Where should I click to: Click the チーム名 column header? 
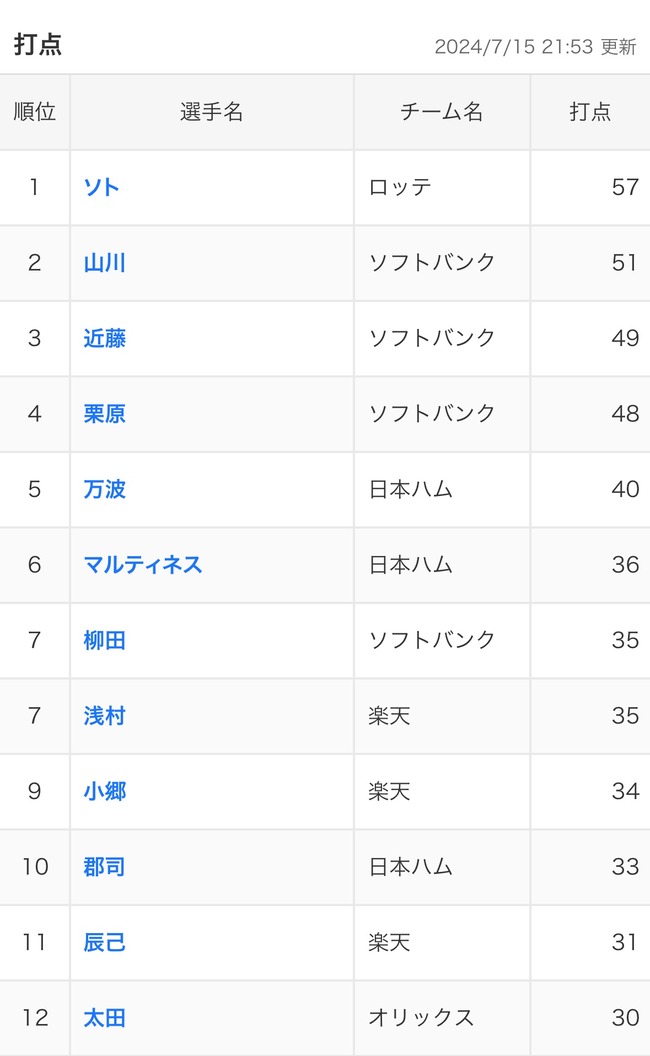[442, 112]
